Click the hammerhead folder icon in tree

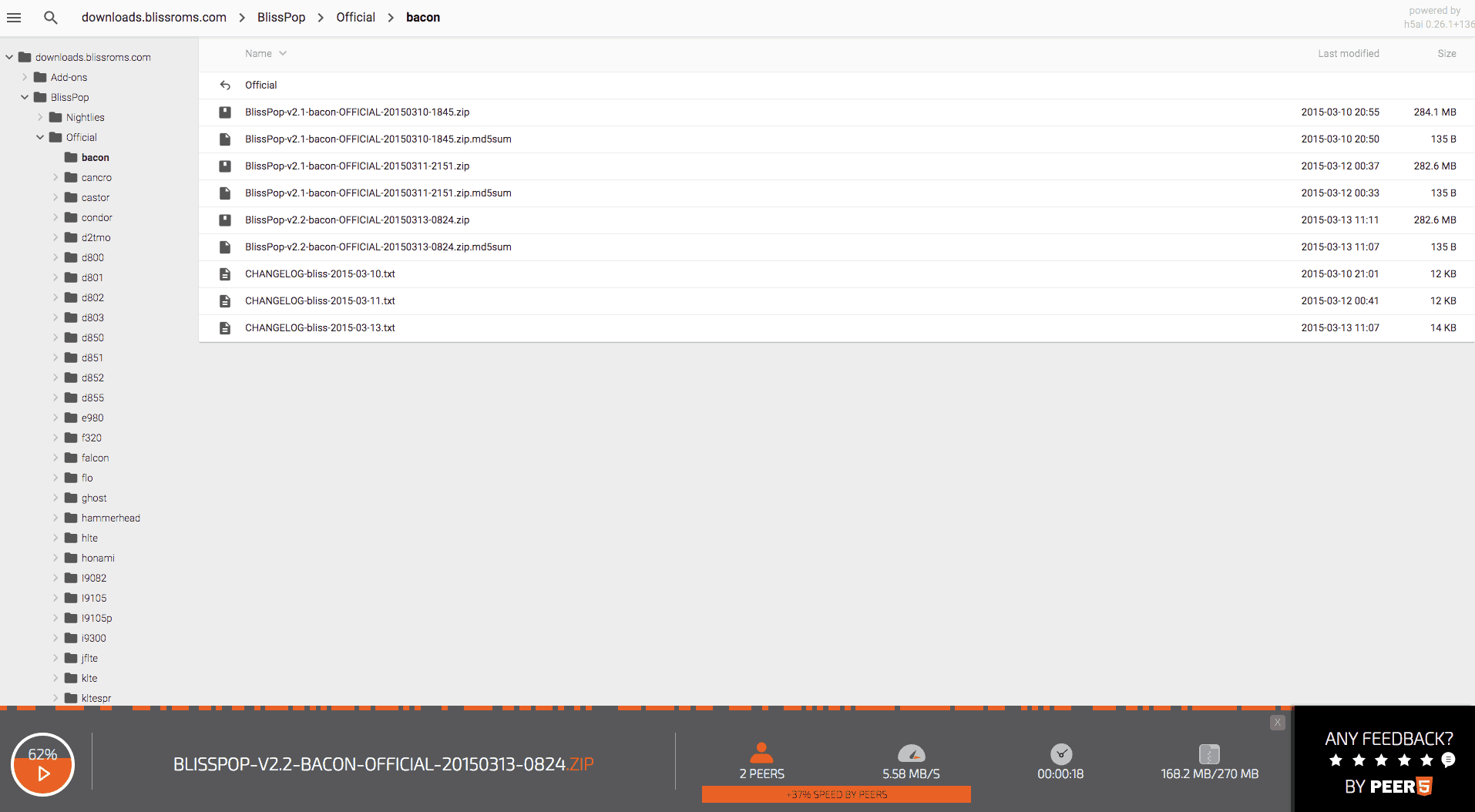point(71,518)
